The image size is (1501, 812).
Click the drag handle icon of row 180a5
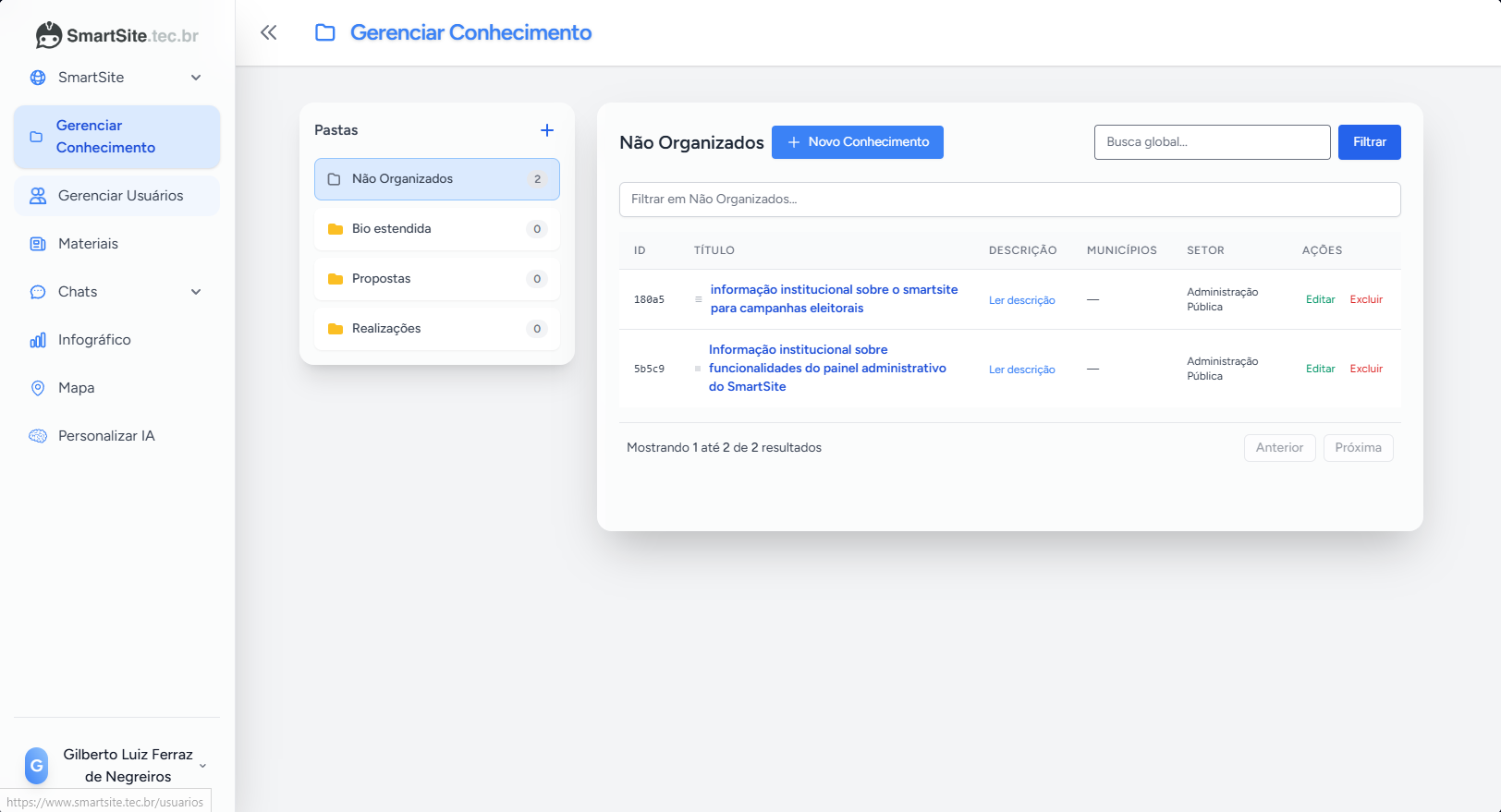click(x=699, y=299)
